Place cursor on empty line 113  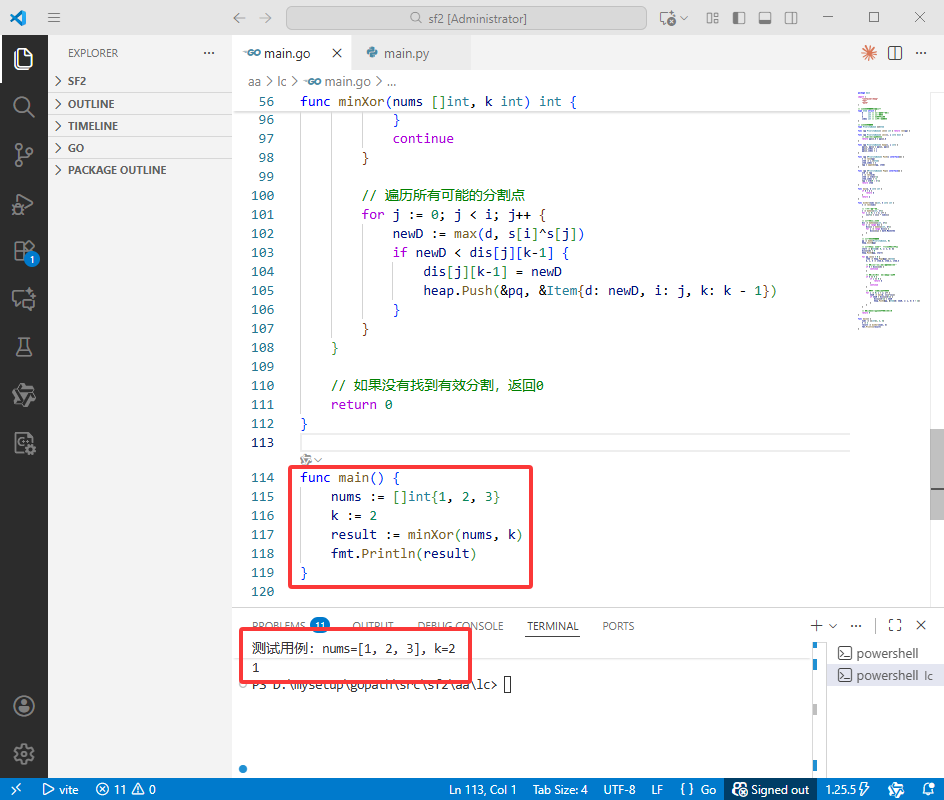pos(575,442)
